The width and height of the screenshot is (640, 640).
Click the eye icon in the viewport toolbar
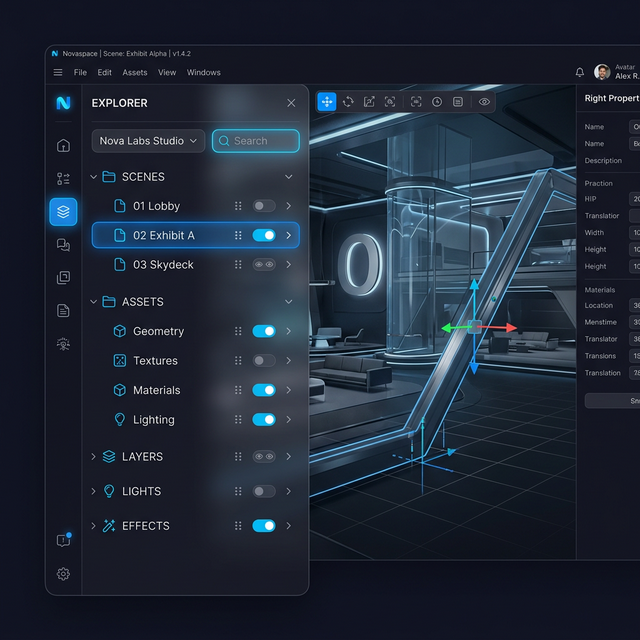coord(484,102)
